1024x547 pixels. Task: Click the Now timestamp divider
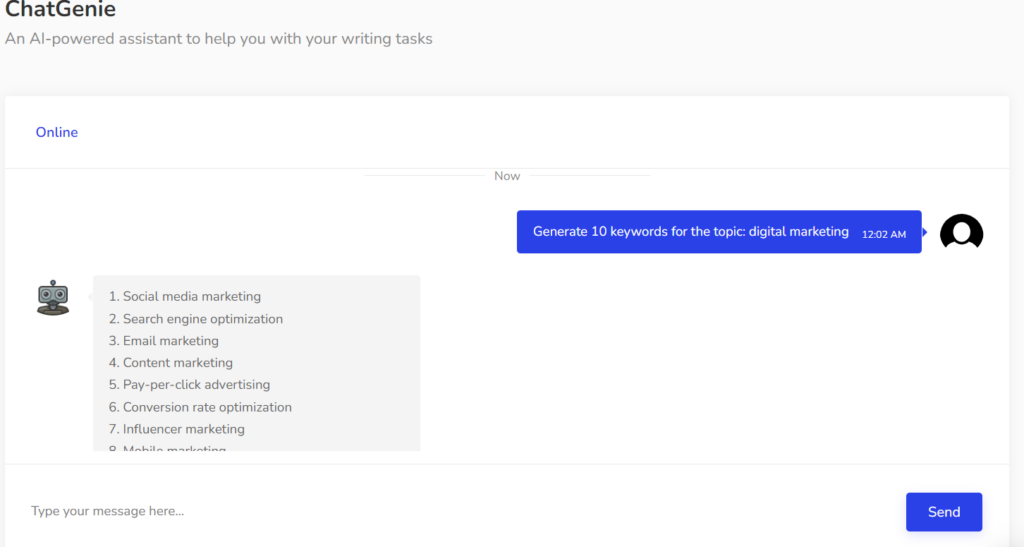tap(507, 176)
